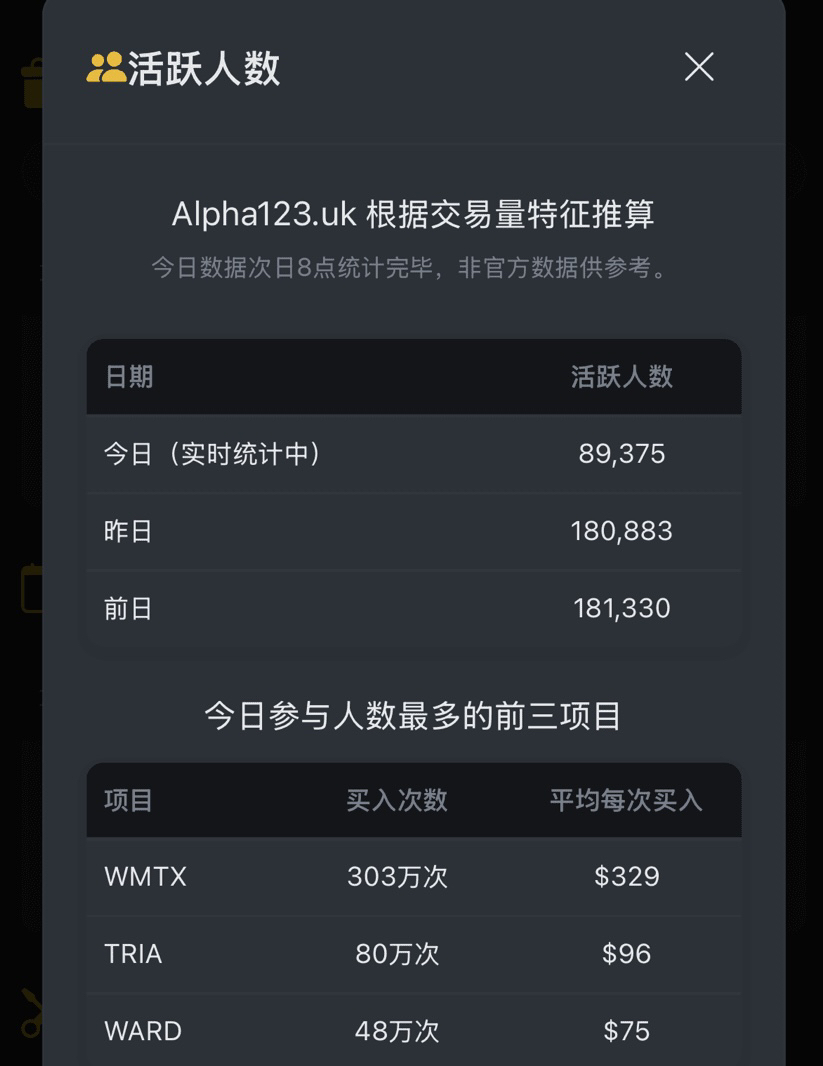Select the 今日(实时统计中) row label

[x=212, y=454]
